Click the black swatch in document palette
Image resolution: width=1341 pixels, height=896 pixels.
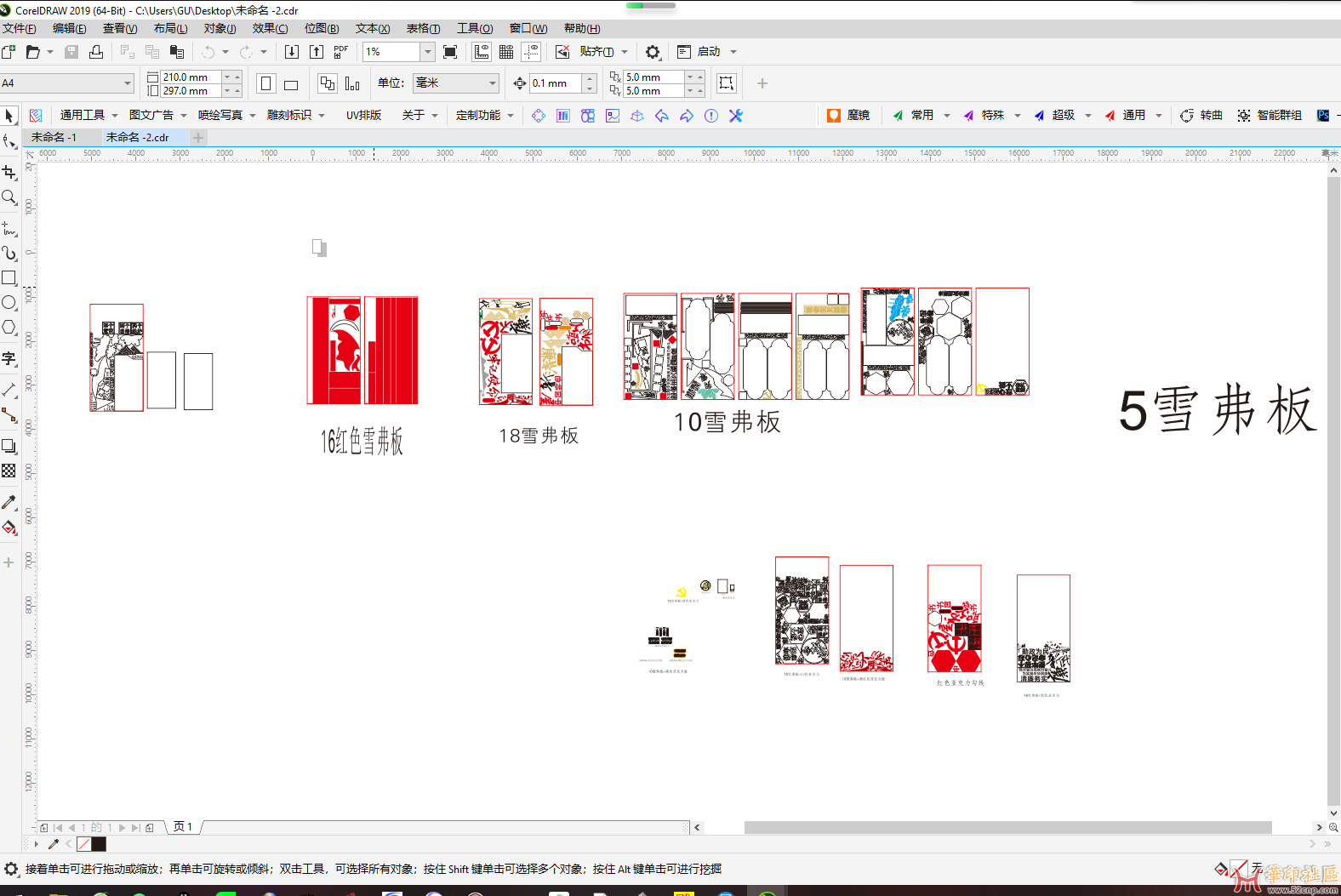click(99, 844)
